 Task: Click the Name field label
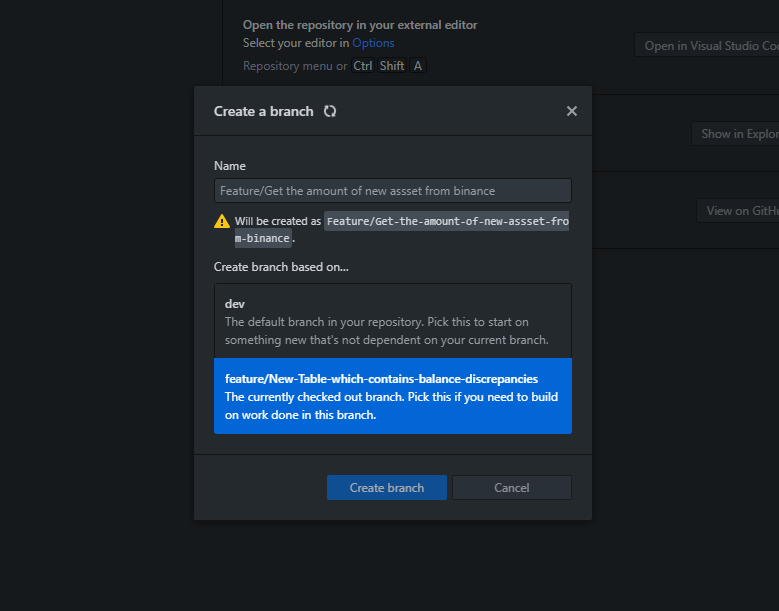(x=230, y=166)
